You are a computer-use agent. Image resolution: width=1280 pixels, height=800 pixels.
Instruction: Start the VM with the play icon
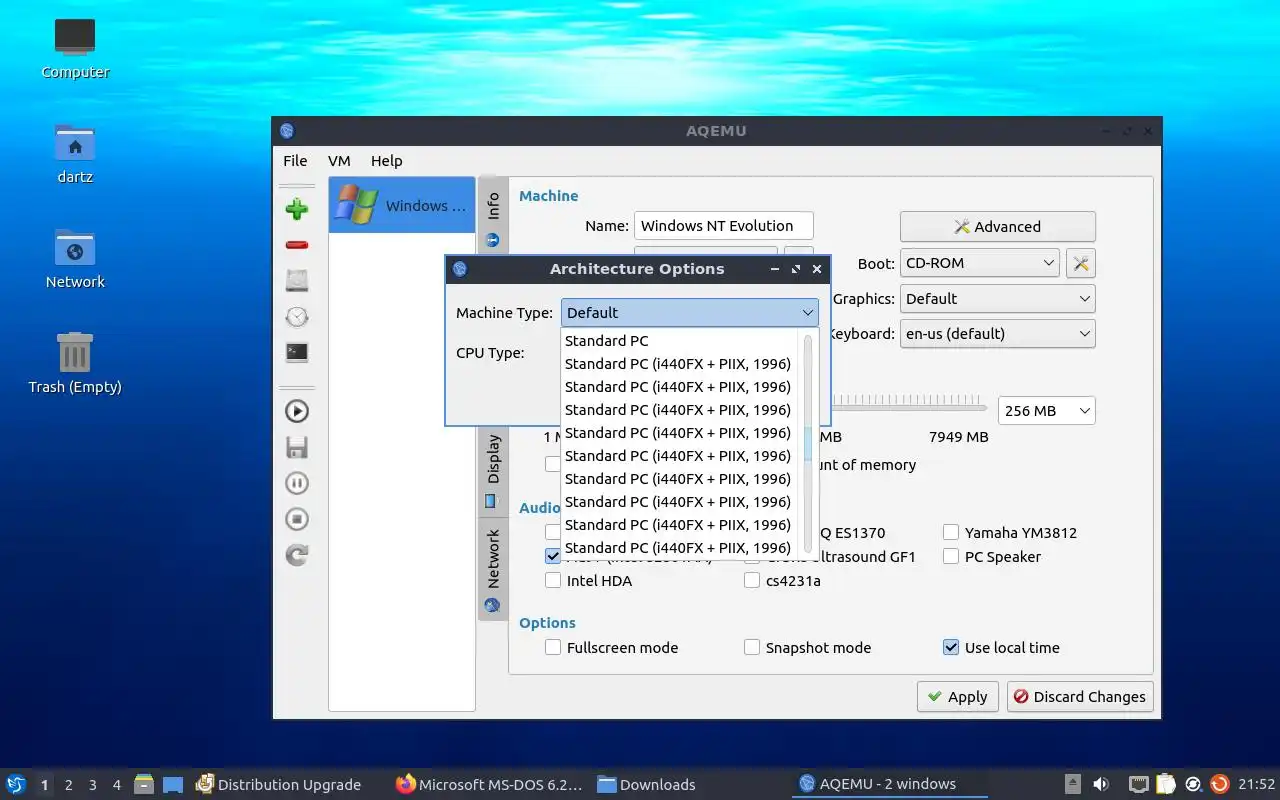pos(296,411)
